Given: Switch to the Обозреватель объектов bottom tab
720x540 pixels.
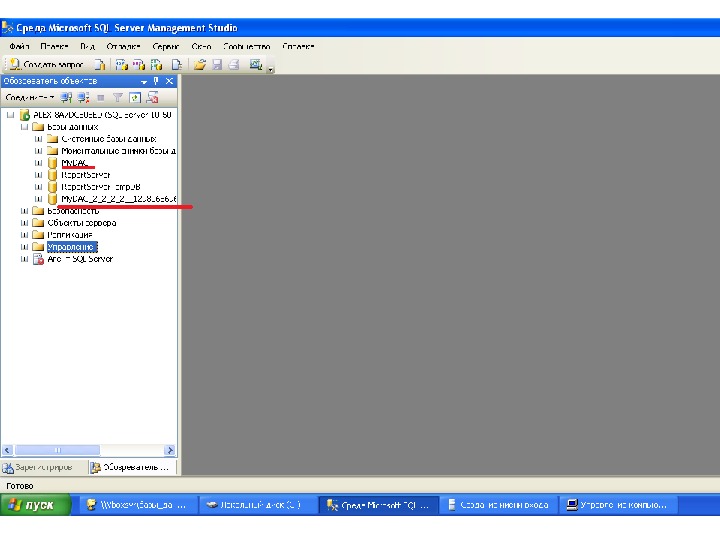Looking at the screenshot, I should coord(132,467).
